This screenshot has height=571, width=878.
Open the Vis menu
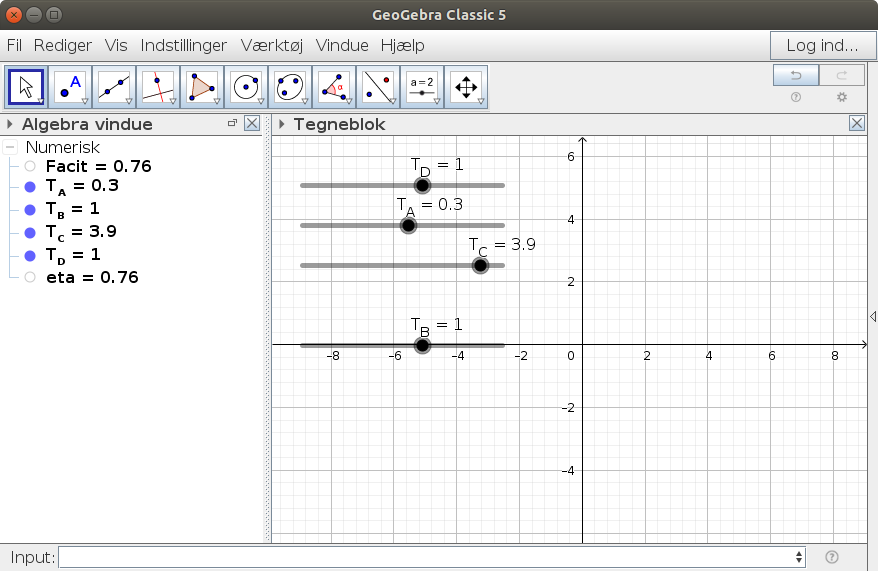116,45
